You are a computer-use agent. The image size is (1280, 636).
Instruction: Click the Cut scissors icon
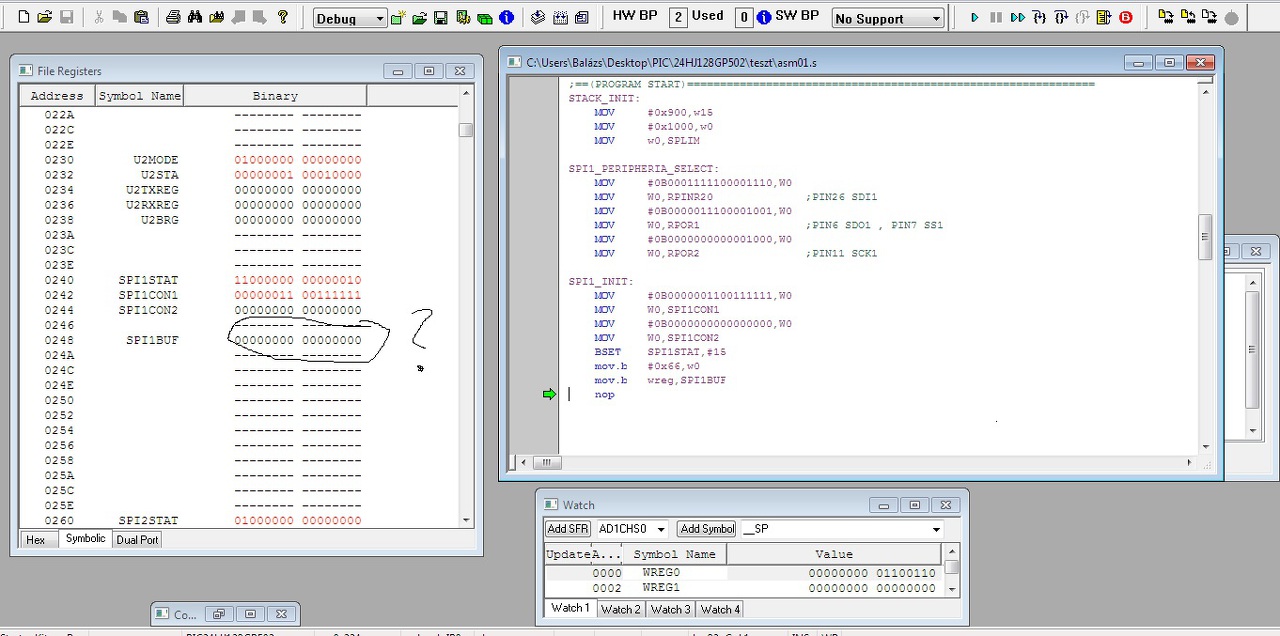(98, 17)
